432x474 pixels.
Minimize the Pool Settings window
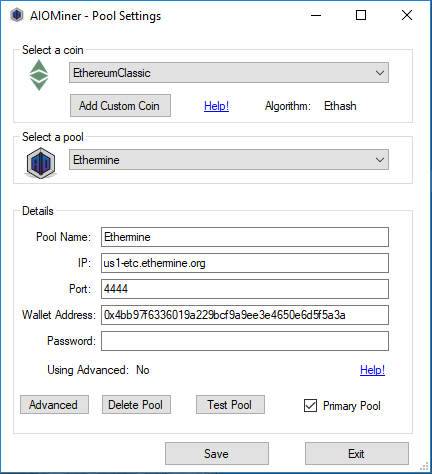coord(316,15)
